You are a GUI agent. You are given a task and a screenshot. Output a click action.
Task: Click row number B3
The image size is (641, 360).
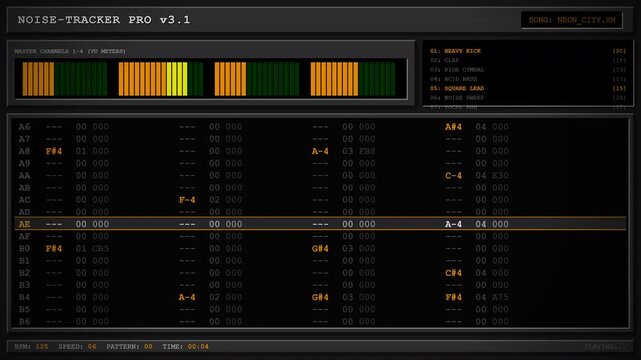[25, 285]
